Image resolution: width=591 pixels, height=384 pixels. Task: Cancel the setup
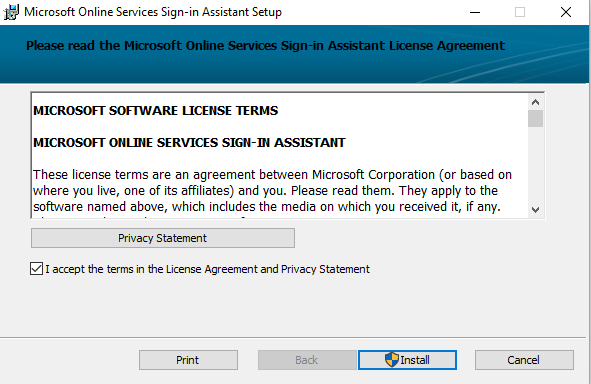pos(524,360)
